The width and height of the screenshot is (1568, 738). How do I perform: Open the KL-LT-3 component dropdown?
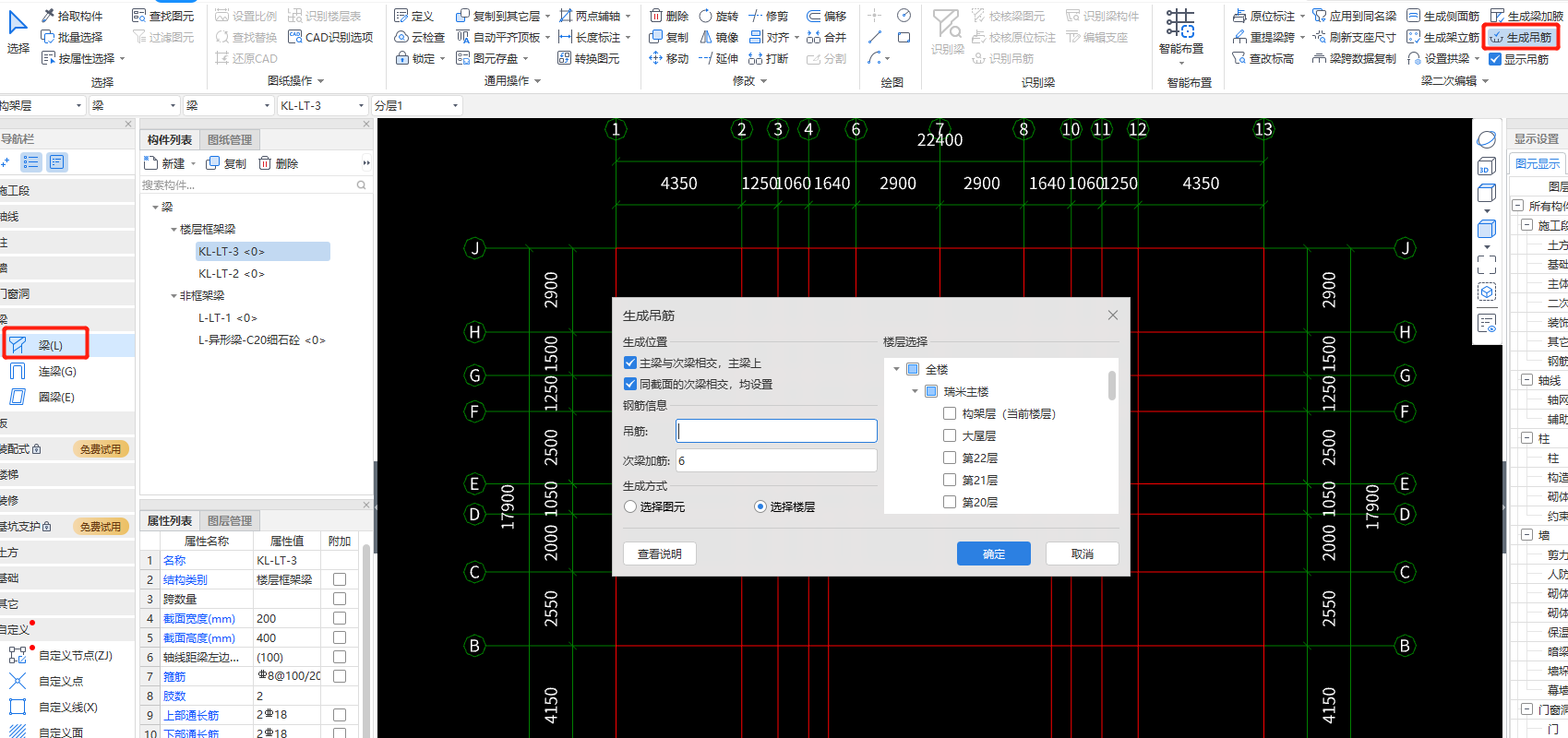362,106
